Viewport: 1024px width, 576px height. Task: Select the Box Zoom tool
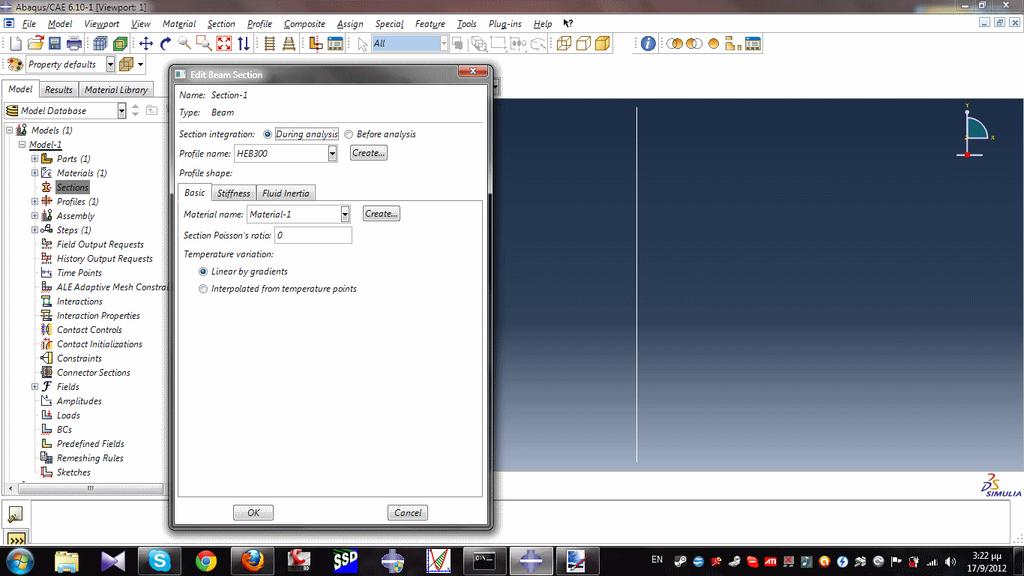click(204, 44)
